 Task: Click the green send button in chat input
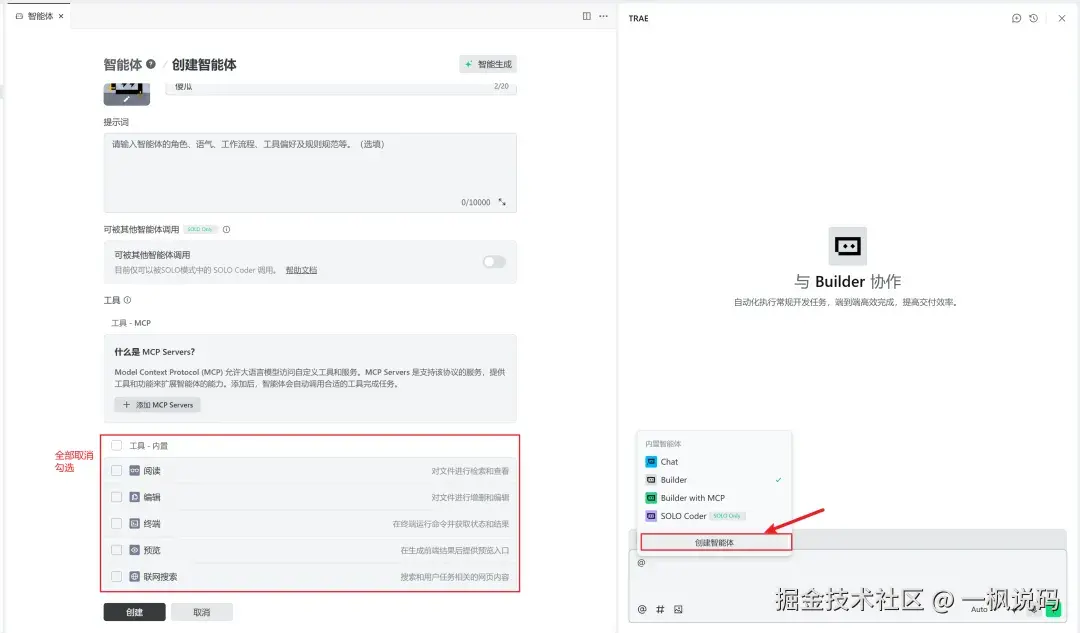pos(1053,609)
